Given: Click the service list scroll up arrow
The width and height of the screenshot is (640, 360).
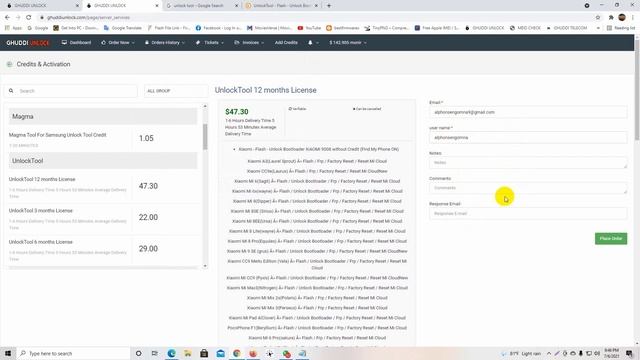Looking at the screenshot, I should click(205, 106).
